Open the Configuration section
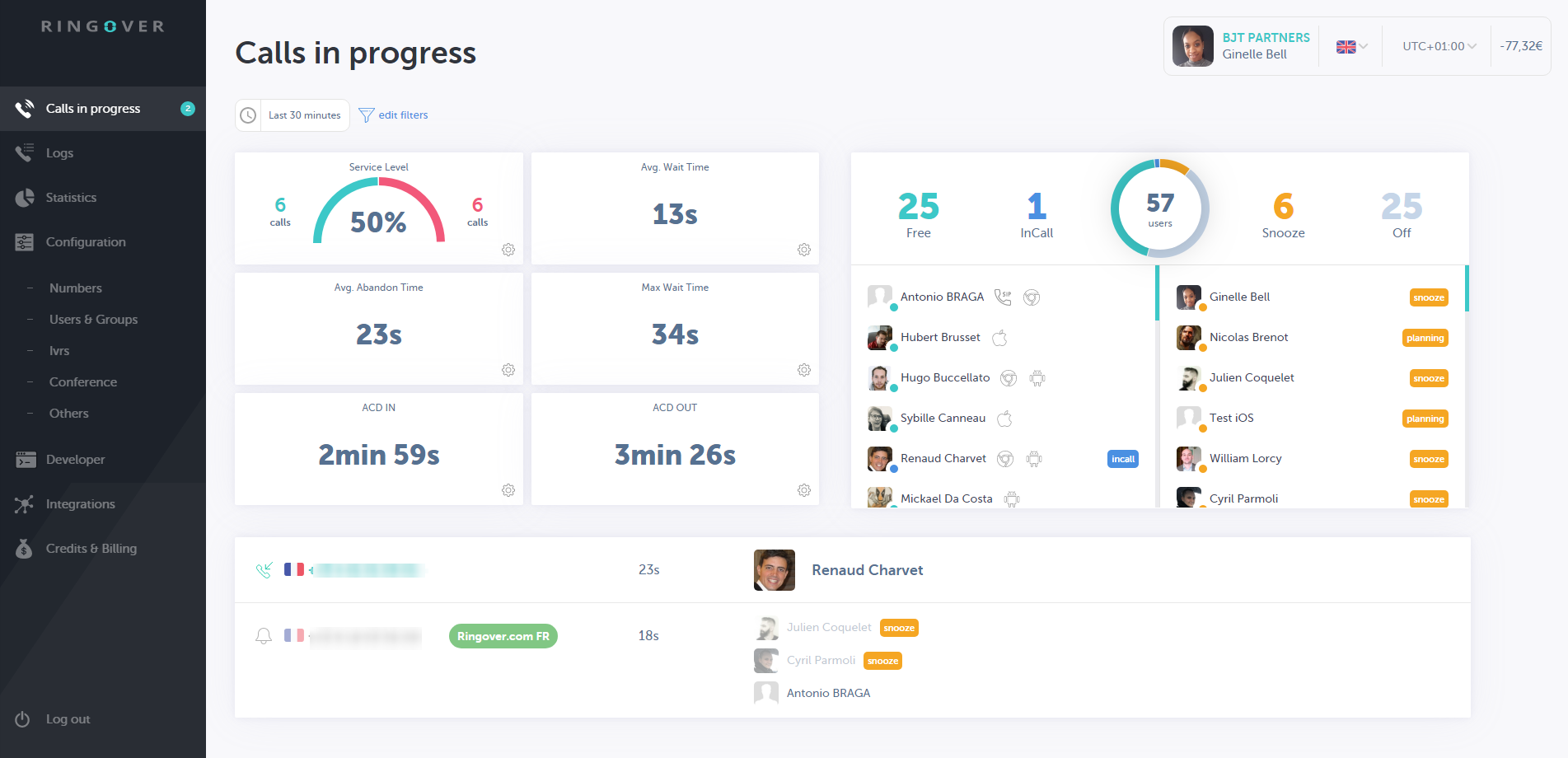The width and height of the screenshot is (1568, 758). coord(85,241)
